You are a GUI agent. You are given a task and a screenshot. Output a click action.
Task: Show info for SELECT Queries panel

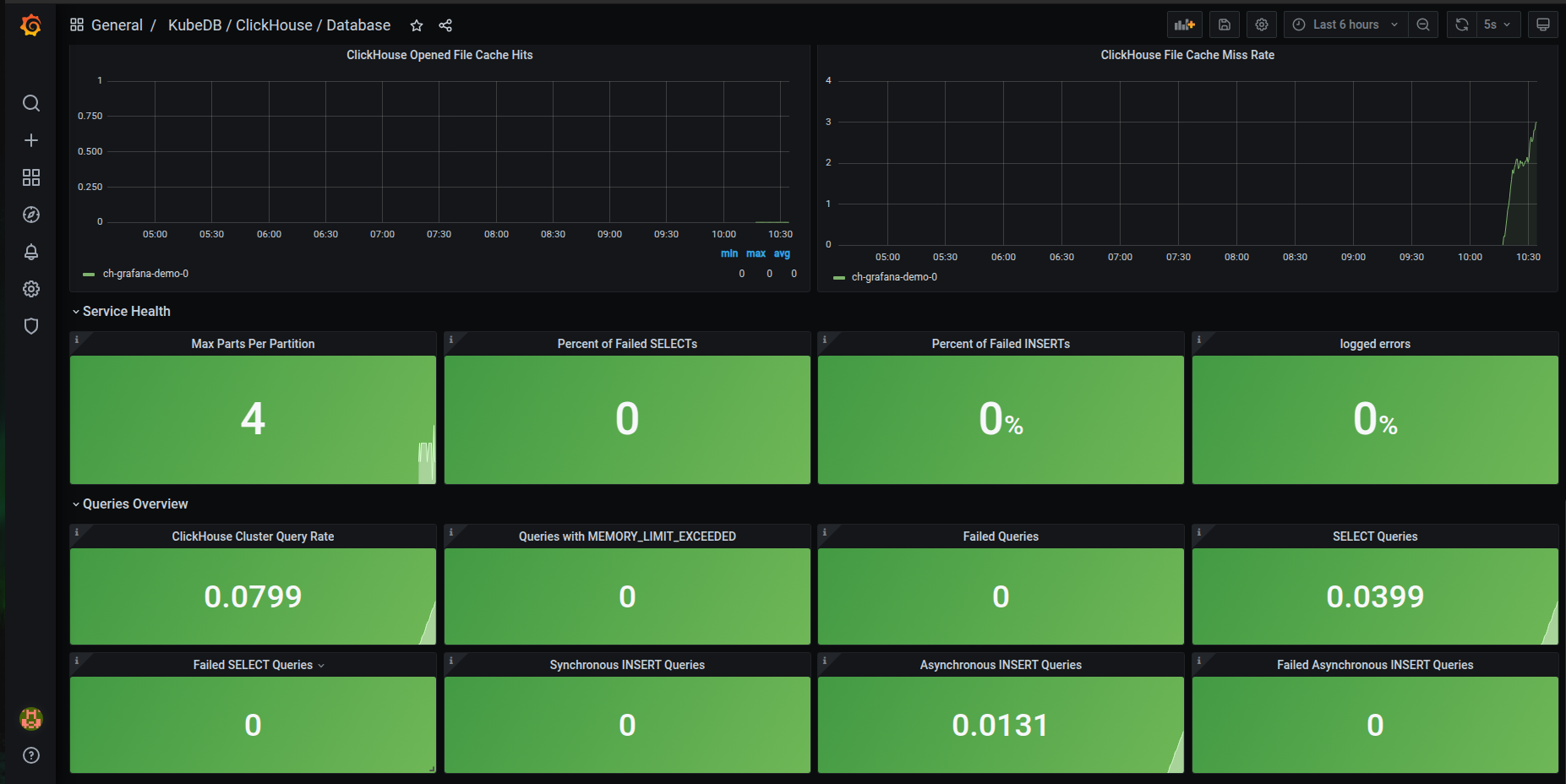pos(1199,532)
